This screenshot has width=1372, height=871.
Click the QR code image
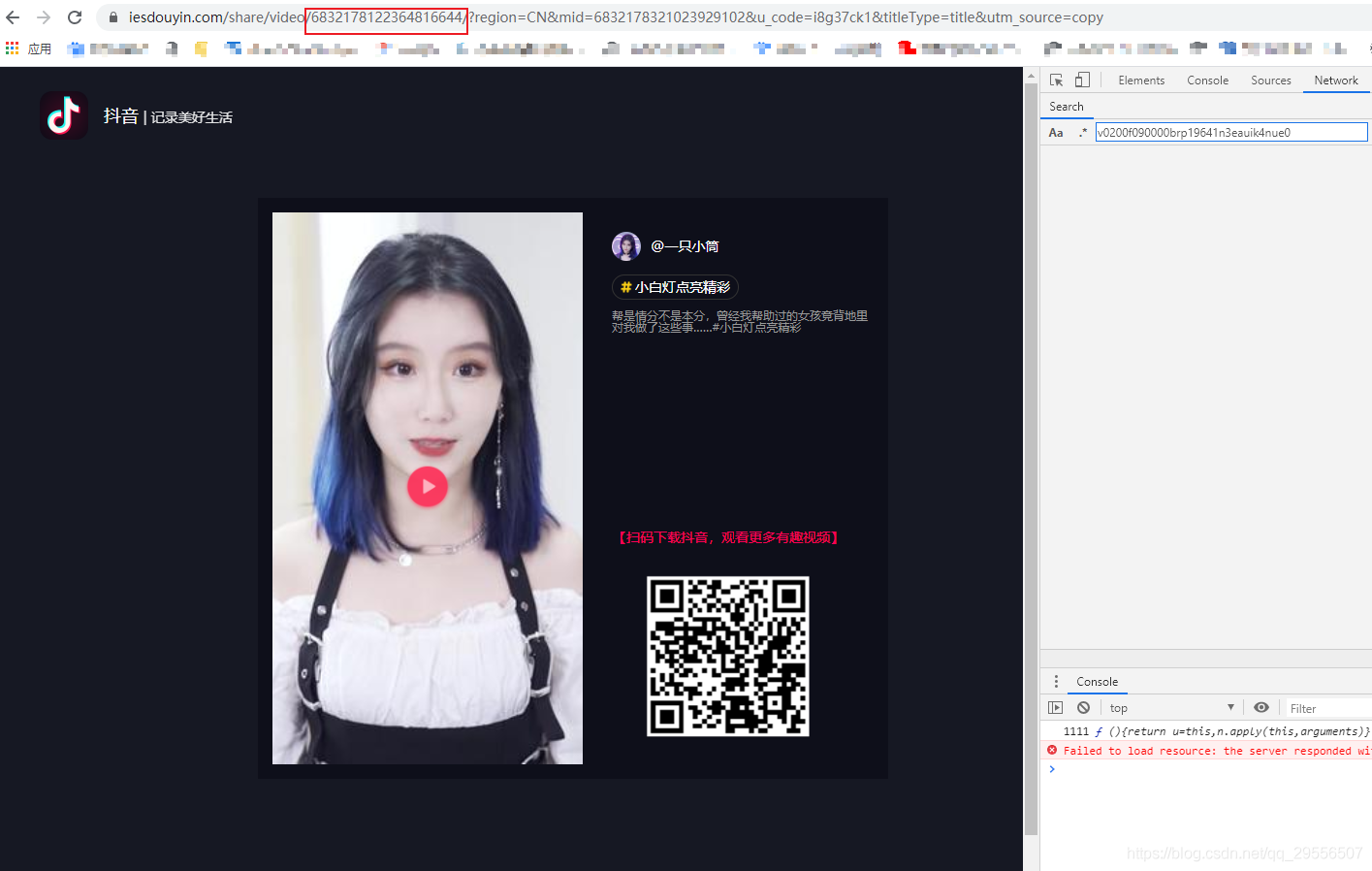728,657
